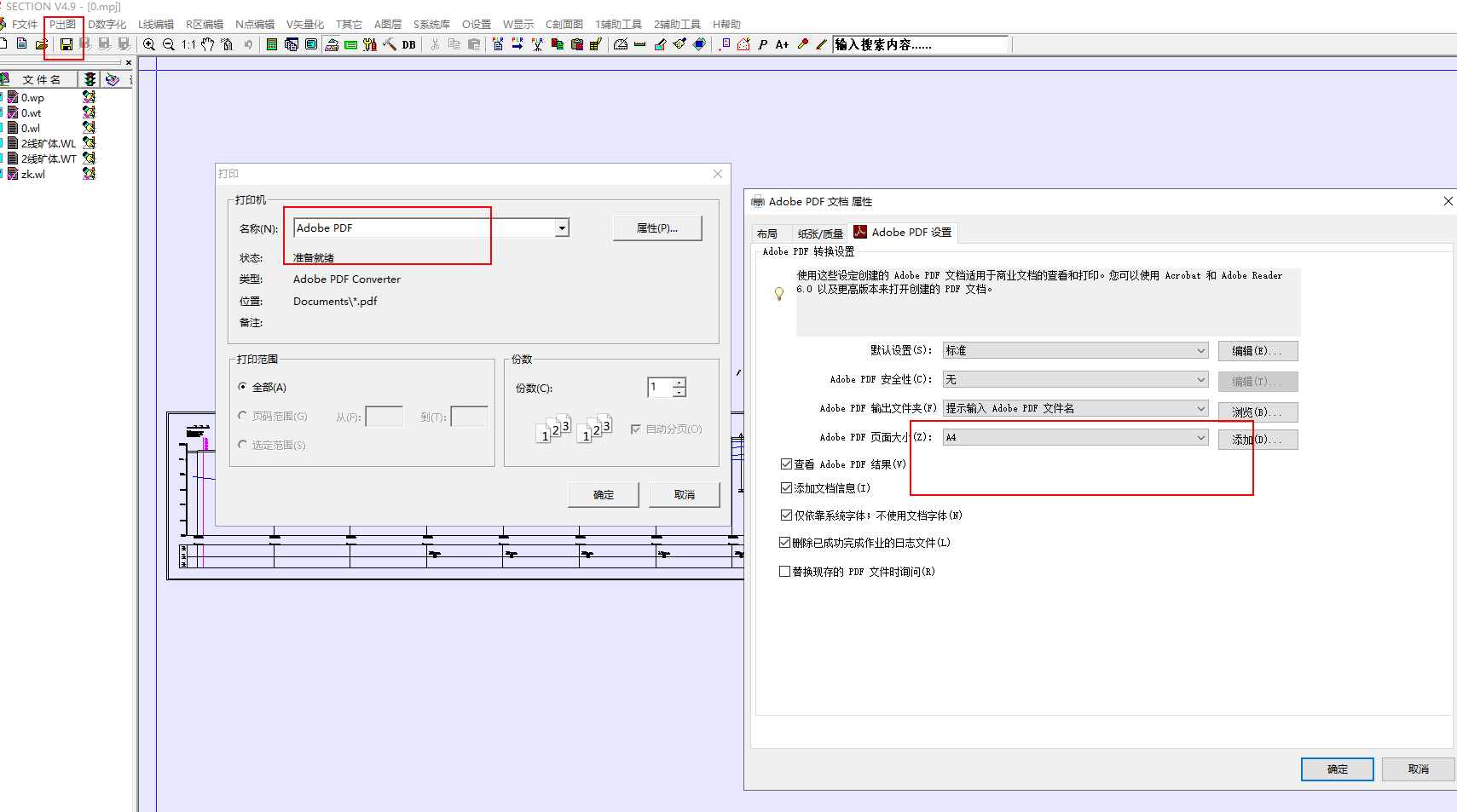Open the Adobe PDF 页面大小 A4 dropdown

click(1076, 438)
